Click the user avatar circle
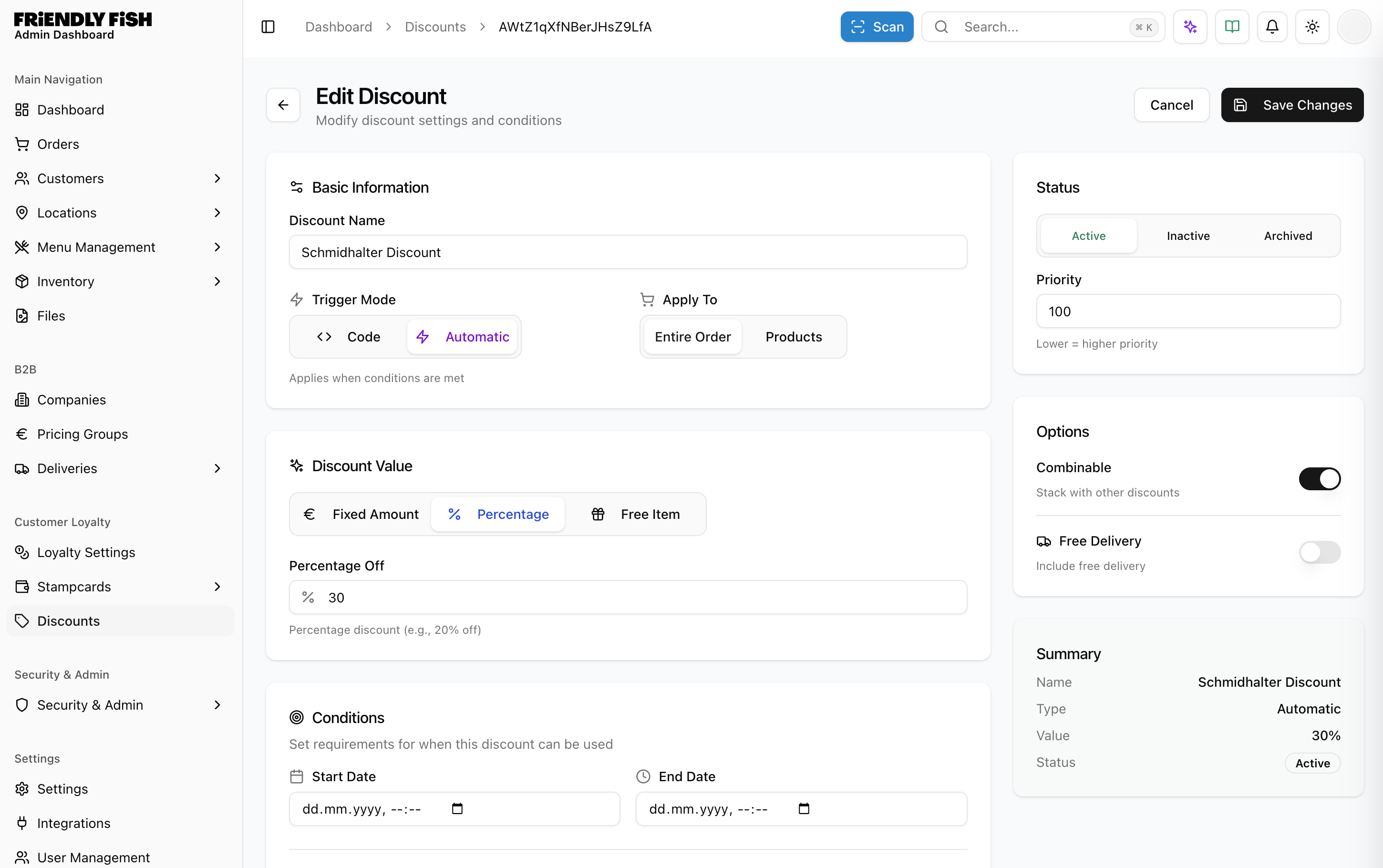Image resolution: width=1383 pixels, height=868 pixels. point(1354,27)
